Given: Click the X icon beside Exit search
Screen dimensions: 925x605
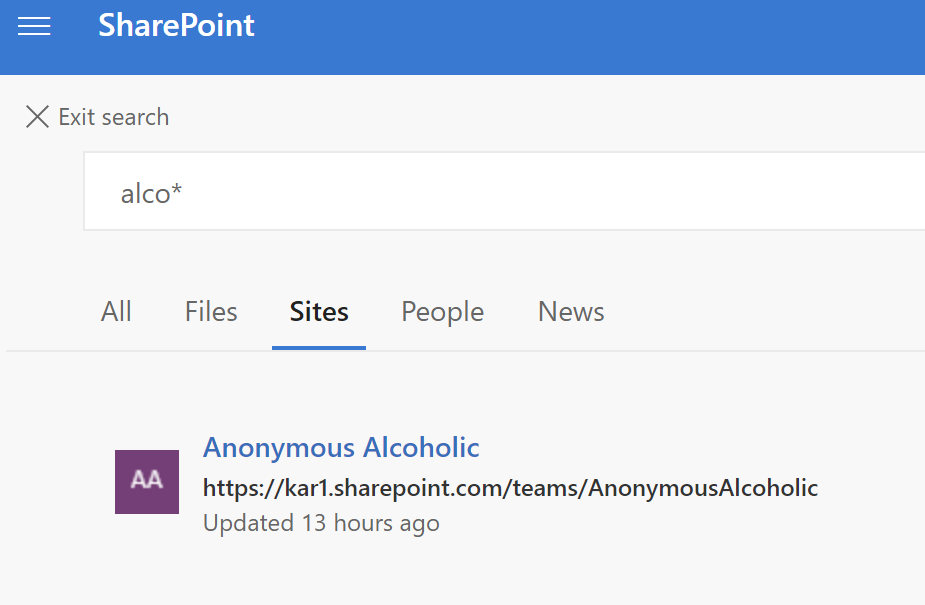Looking at the screenshot, I should click(37, 117).
